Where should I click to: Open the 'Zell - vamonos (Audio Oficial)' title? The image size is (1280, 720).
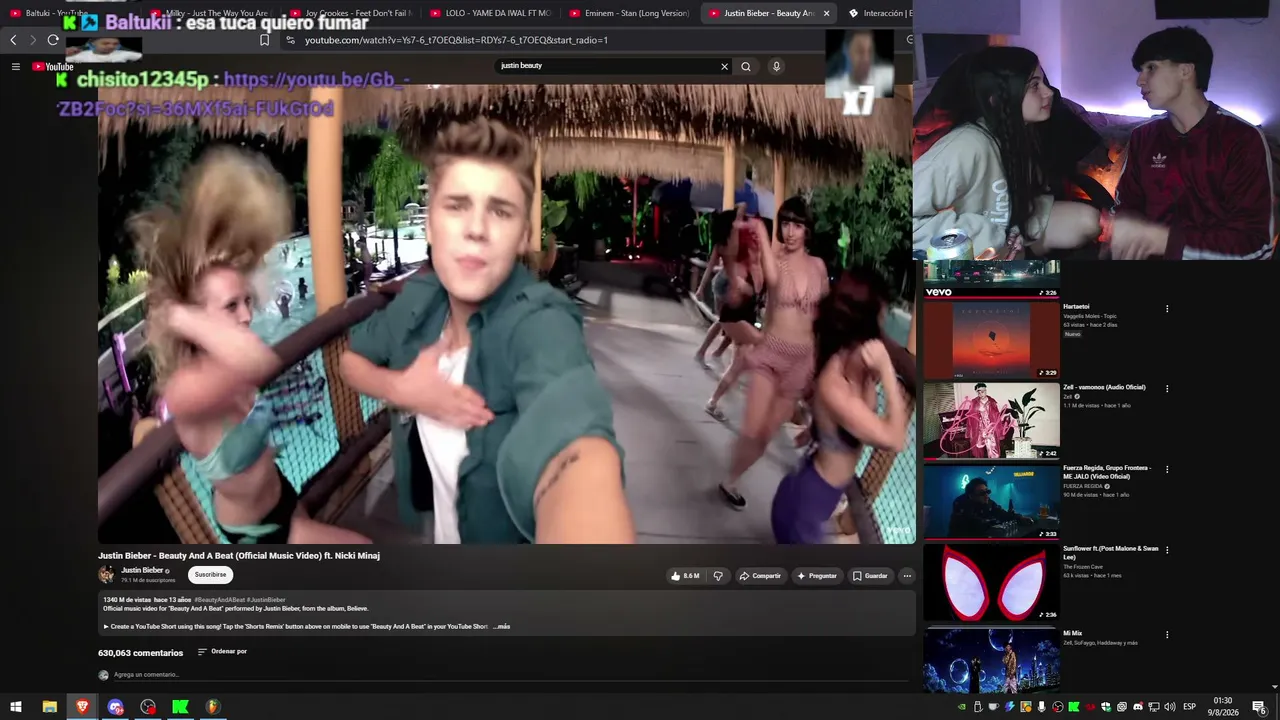1104,387
